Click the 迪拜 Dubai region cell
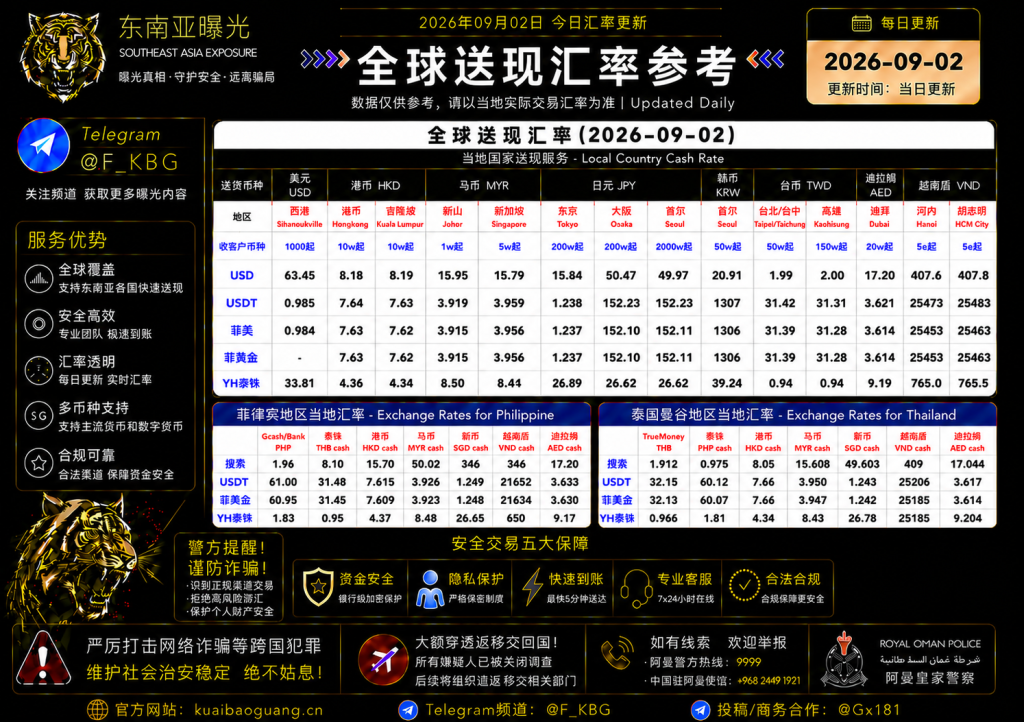This screenshot has height=722, width=1024. (x=879, y=217)
